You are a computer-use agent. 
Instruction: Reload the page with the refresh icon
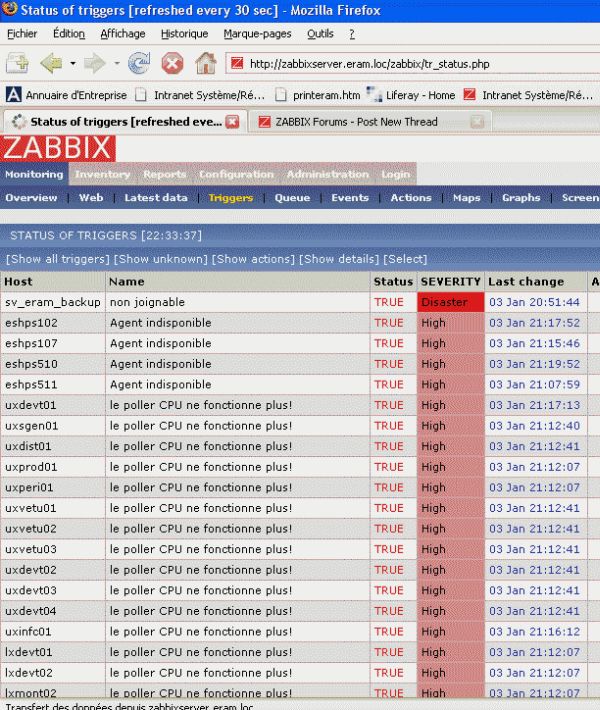139,63
